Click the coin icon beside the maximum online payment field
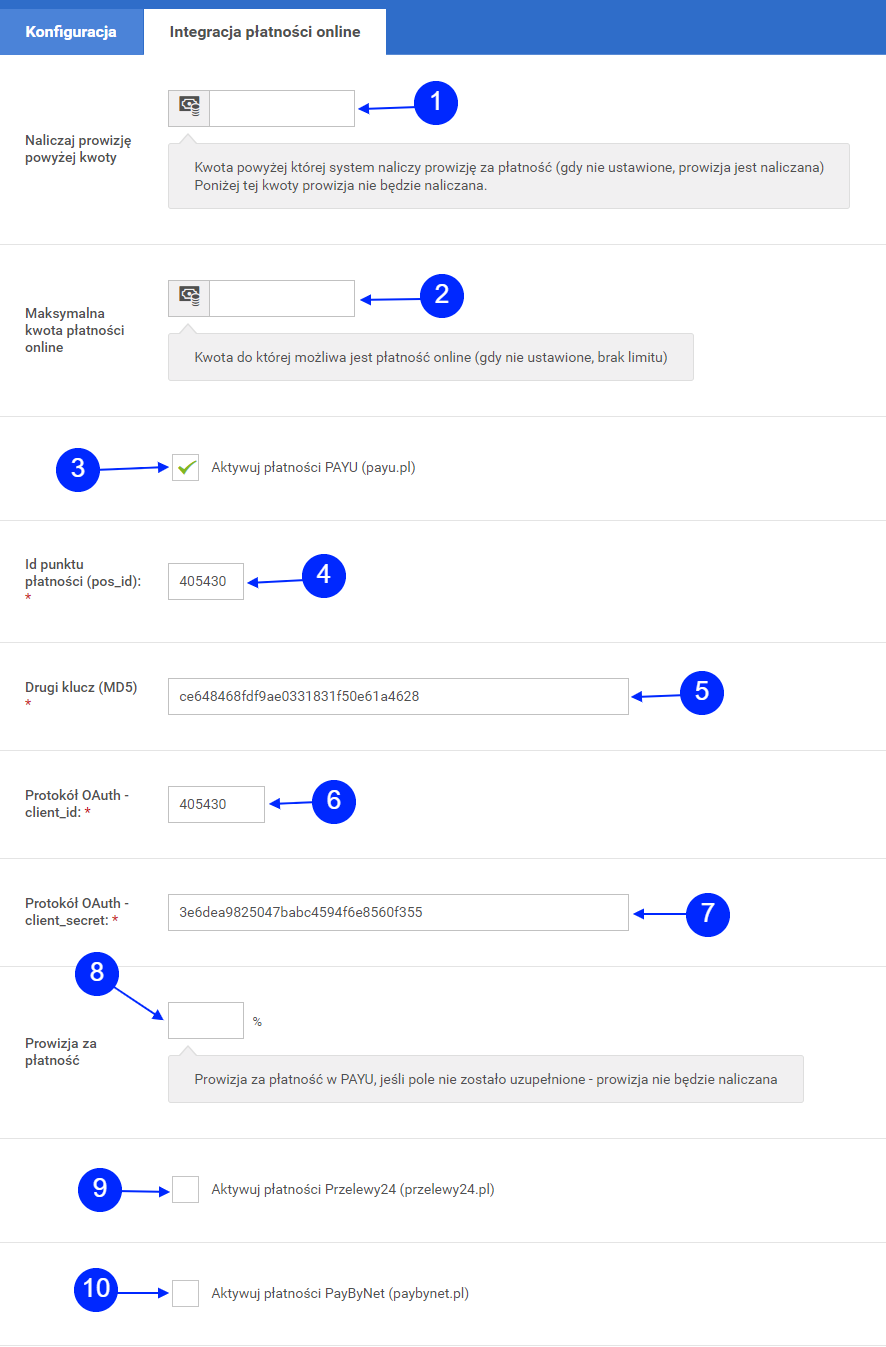Viewport: 886px width, 1347px height. pyautogui.click(x=189, y=298)
